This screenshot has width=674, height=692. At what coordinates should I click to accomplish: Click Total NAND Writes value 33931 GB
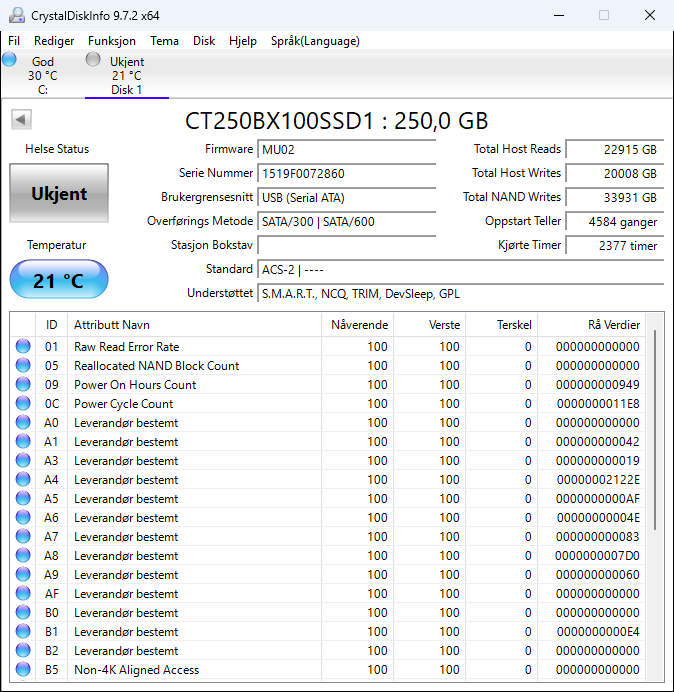615,197
